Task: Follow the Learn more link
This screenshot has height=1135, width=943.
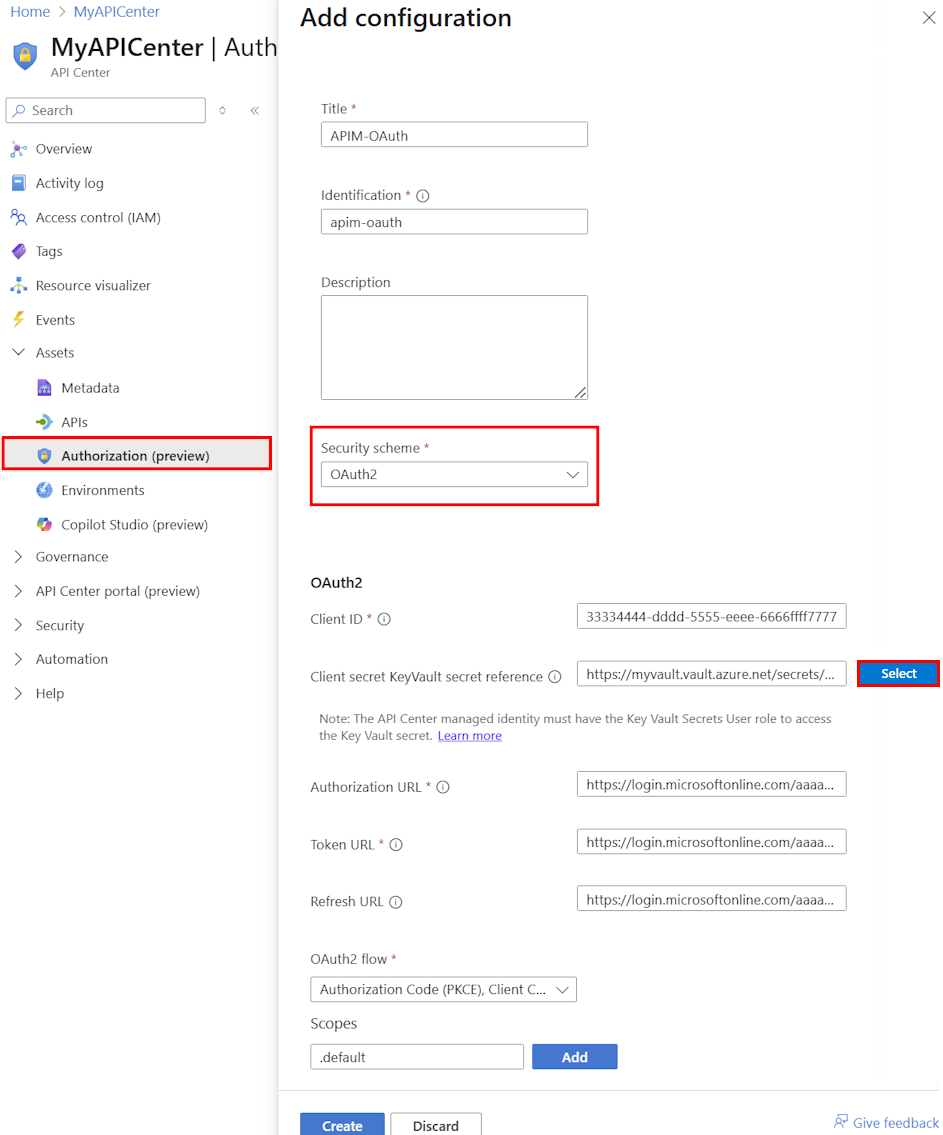Action: point(470,735)
